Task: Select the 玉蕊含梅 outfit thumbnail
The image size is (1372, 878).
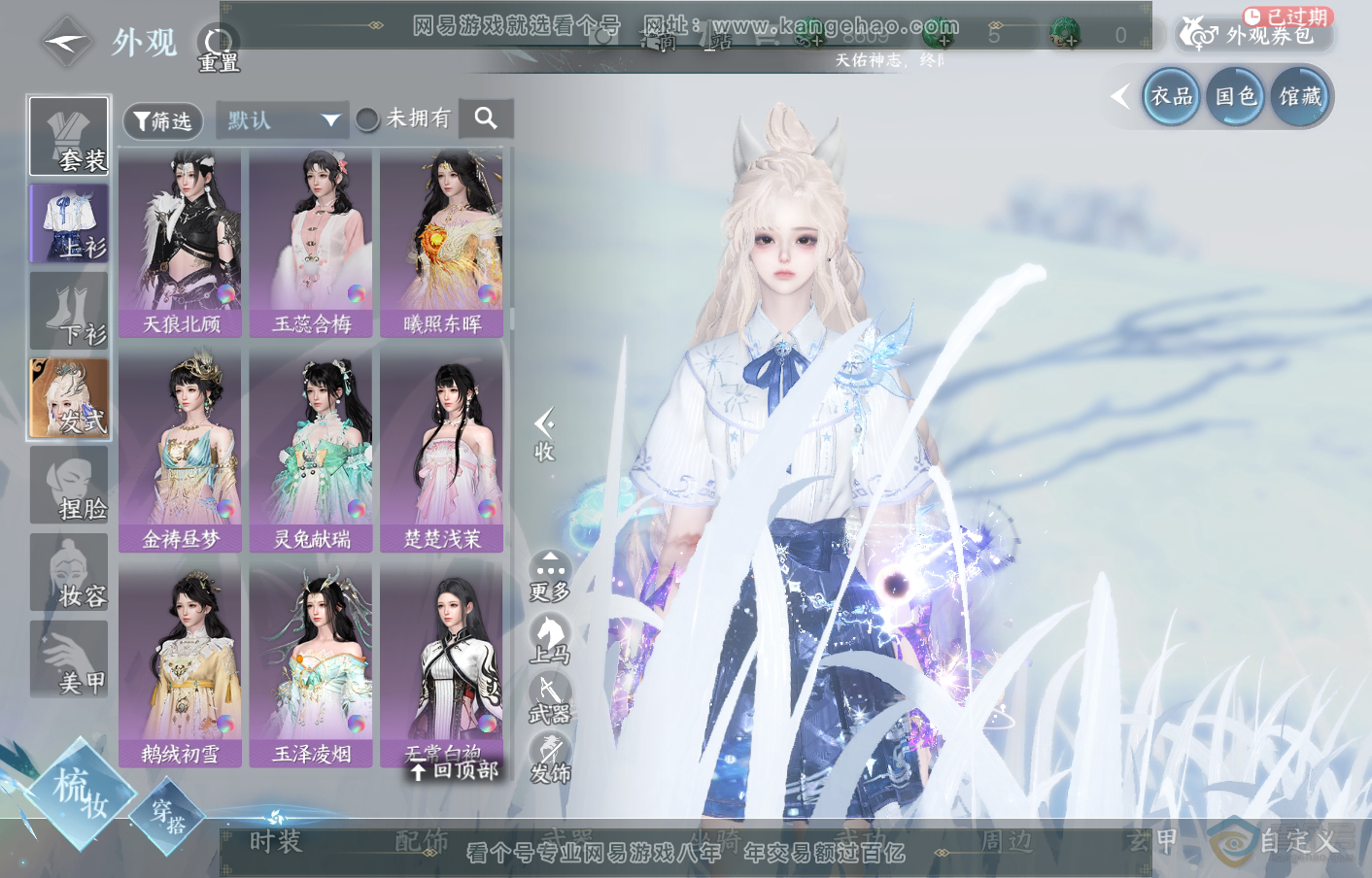Action: [311, 243]
